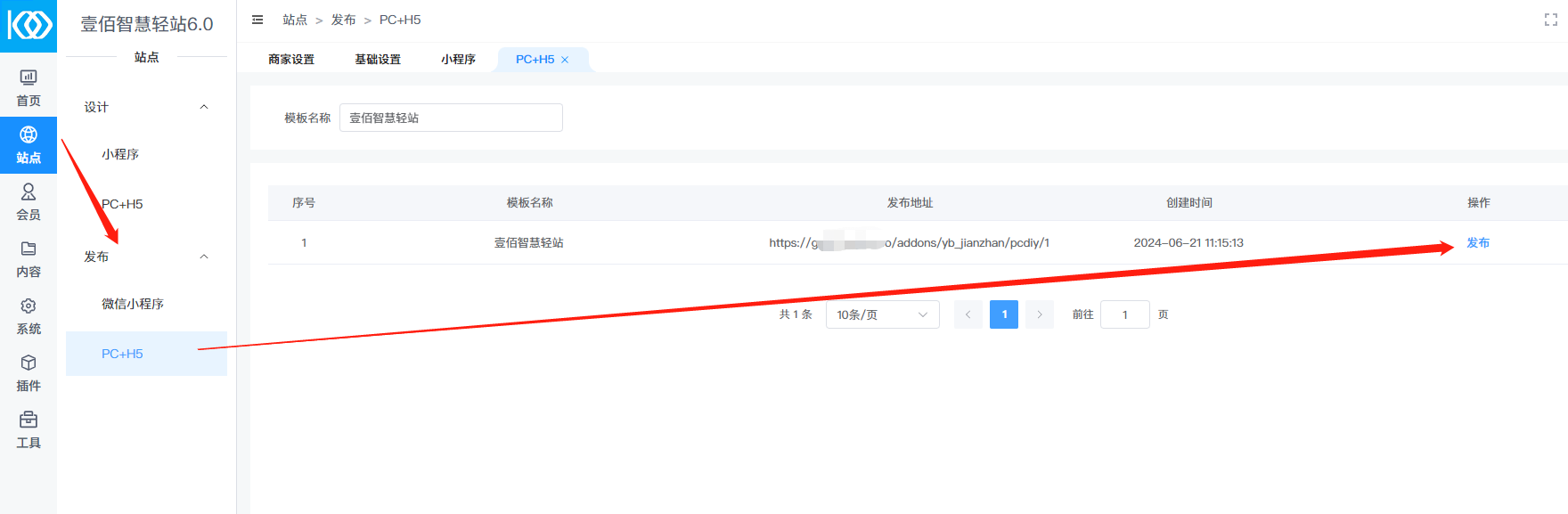Focus the 模板名称 search field
The height and width of the screenshot is (514, 1568).
(451, 118)
